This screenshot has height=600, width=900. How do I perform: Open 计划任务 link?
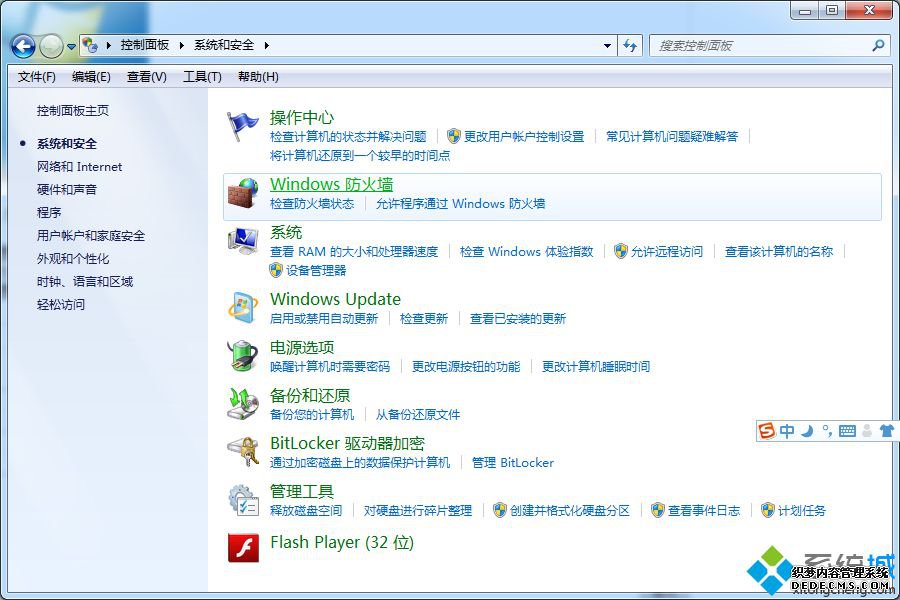[801, 510]
